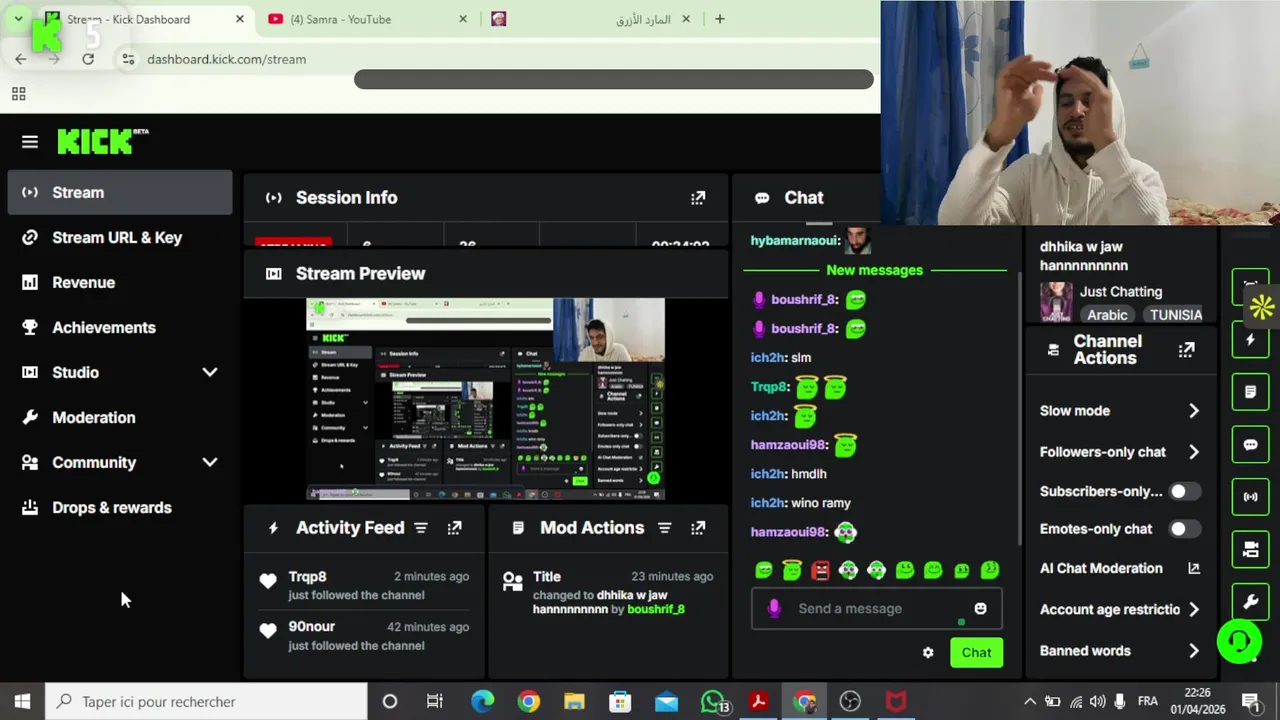The width and height of the screenshot is (1280, 720).
Task: Insert the red angry emote from quick row
Action: click(x=820, y=570)
